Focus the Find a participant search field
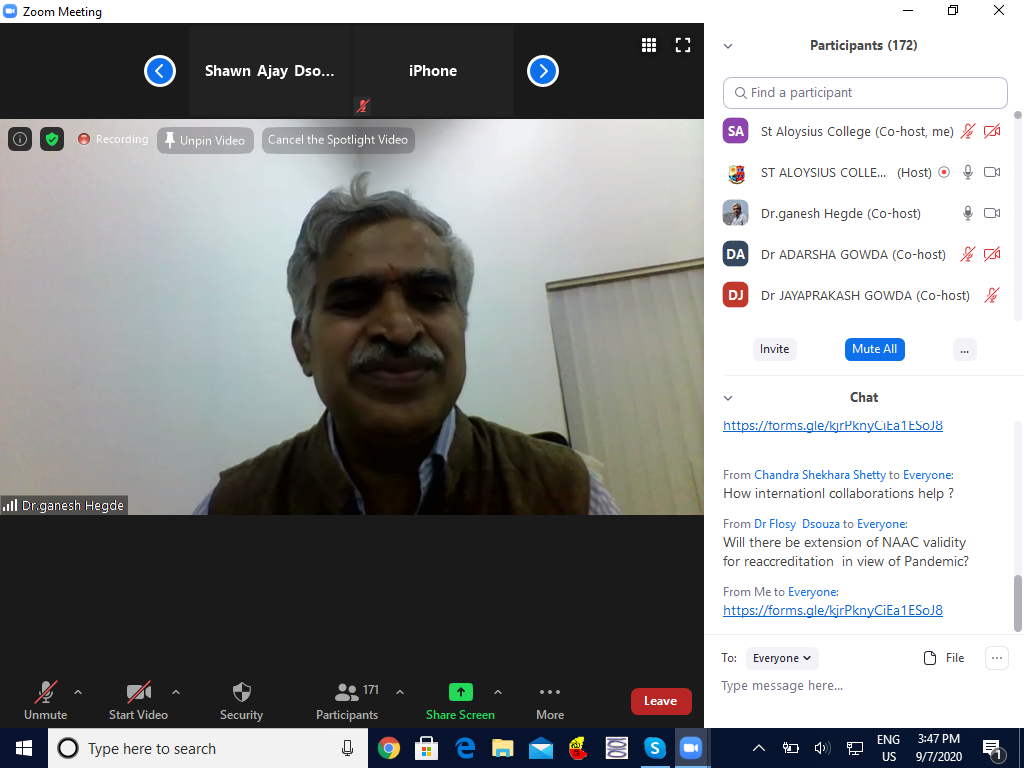 pyautogui.click(x=865, y=93)
